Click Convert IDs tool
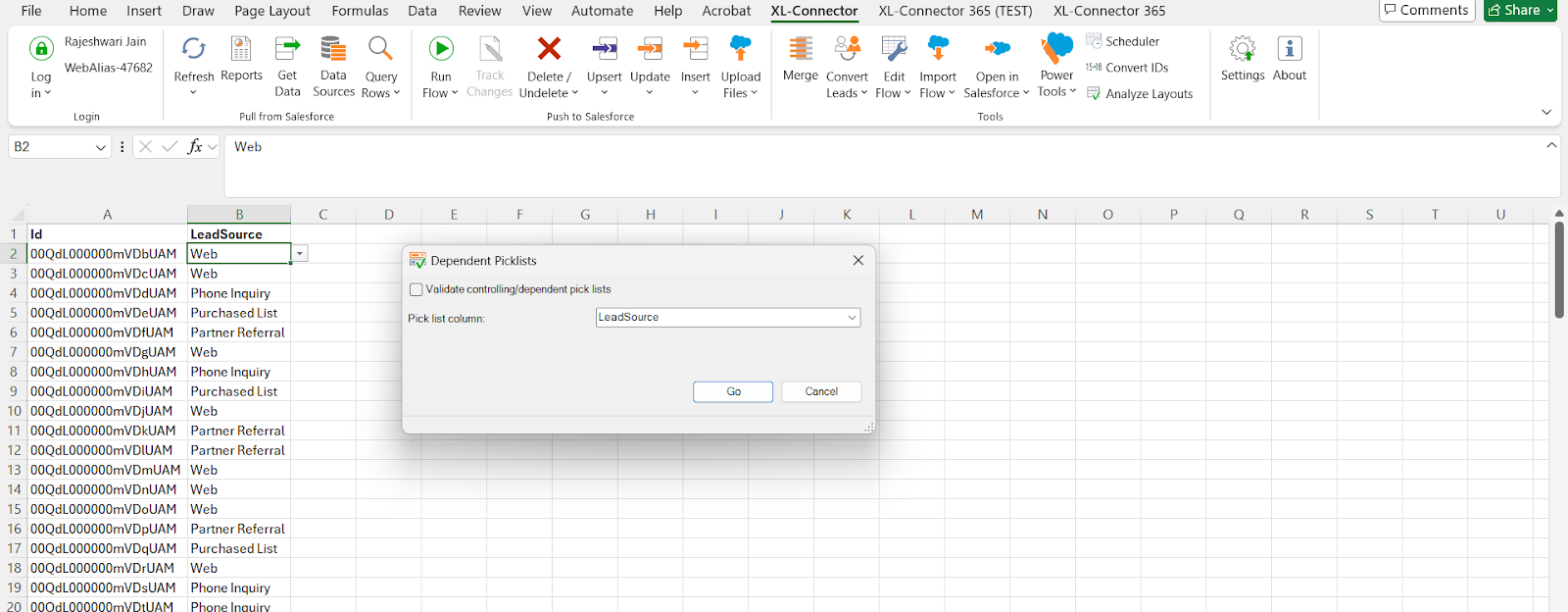 tap(1127, 68)
